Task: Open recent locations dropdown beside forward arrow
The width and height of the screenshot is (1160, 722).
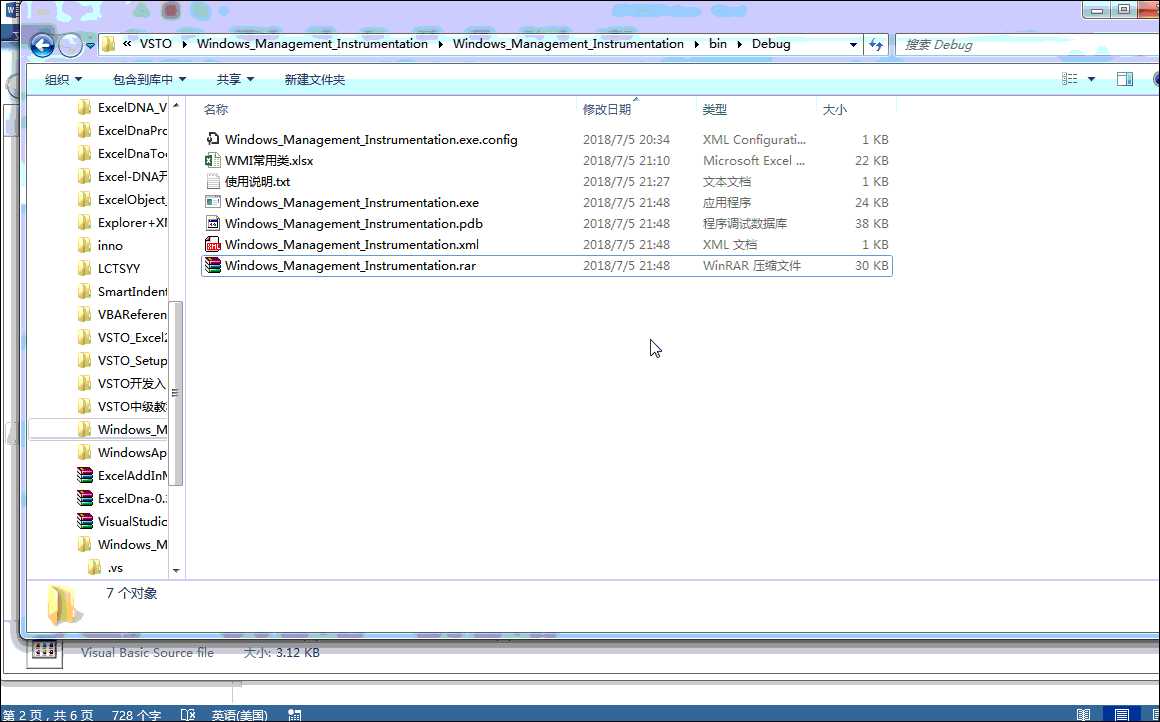Action: (90, 45)
